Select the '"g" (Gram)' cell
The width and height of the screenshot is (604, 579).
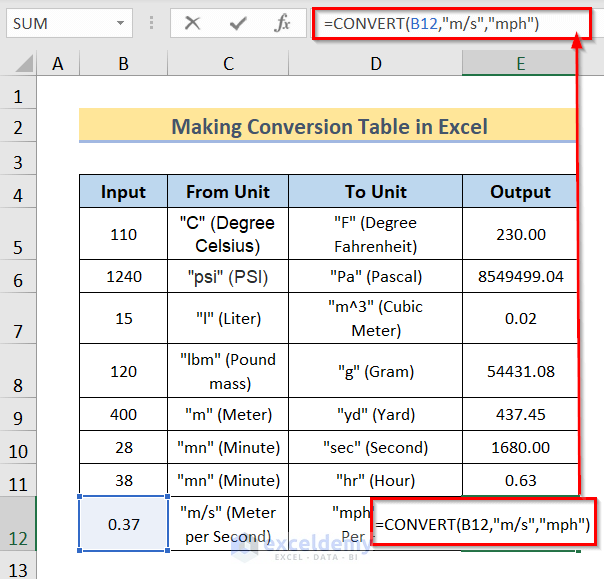click(x=376, y=371)
